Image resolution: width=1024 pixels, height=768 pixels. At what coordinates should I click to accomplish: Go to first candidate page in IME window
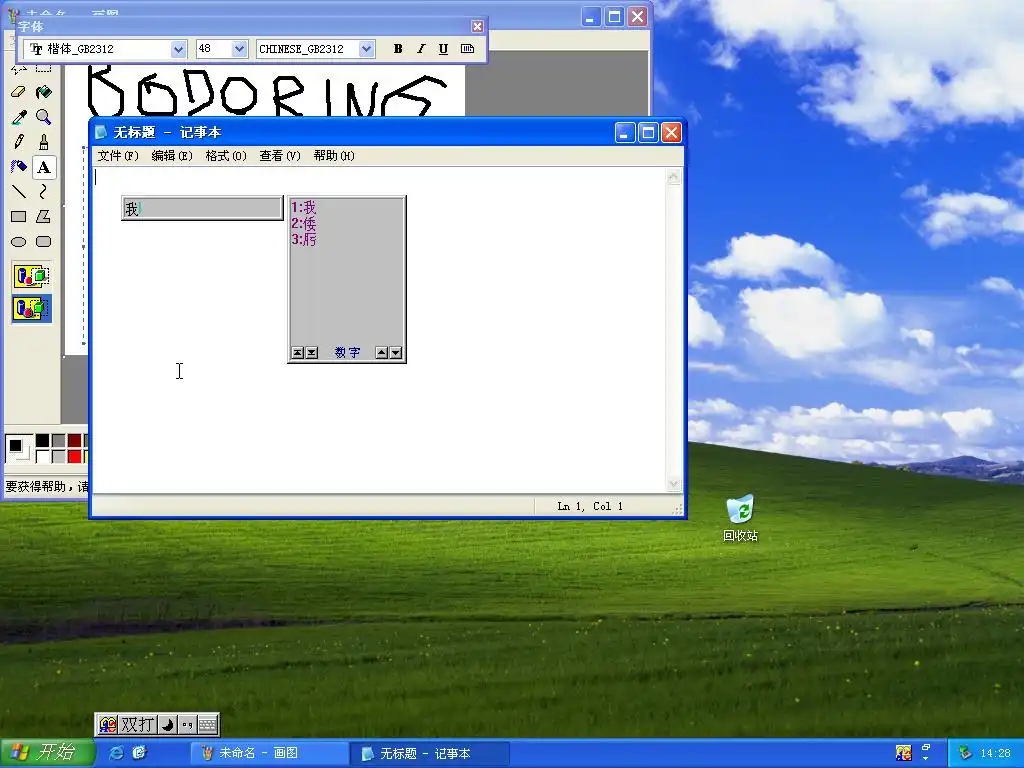tap(297, 353)
